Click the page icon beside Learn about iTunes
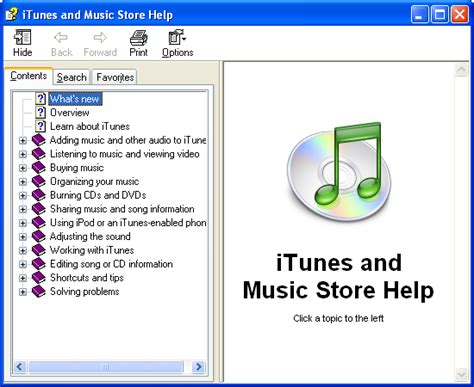 [40, 126]
